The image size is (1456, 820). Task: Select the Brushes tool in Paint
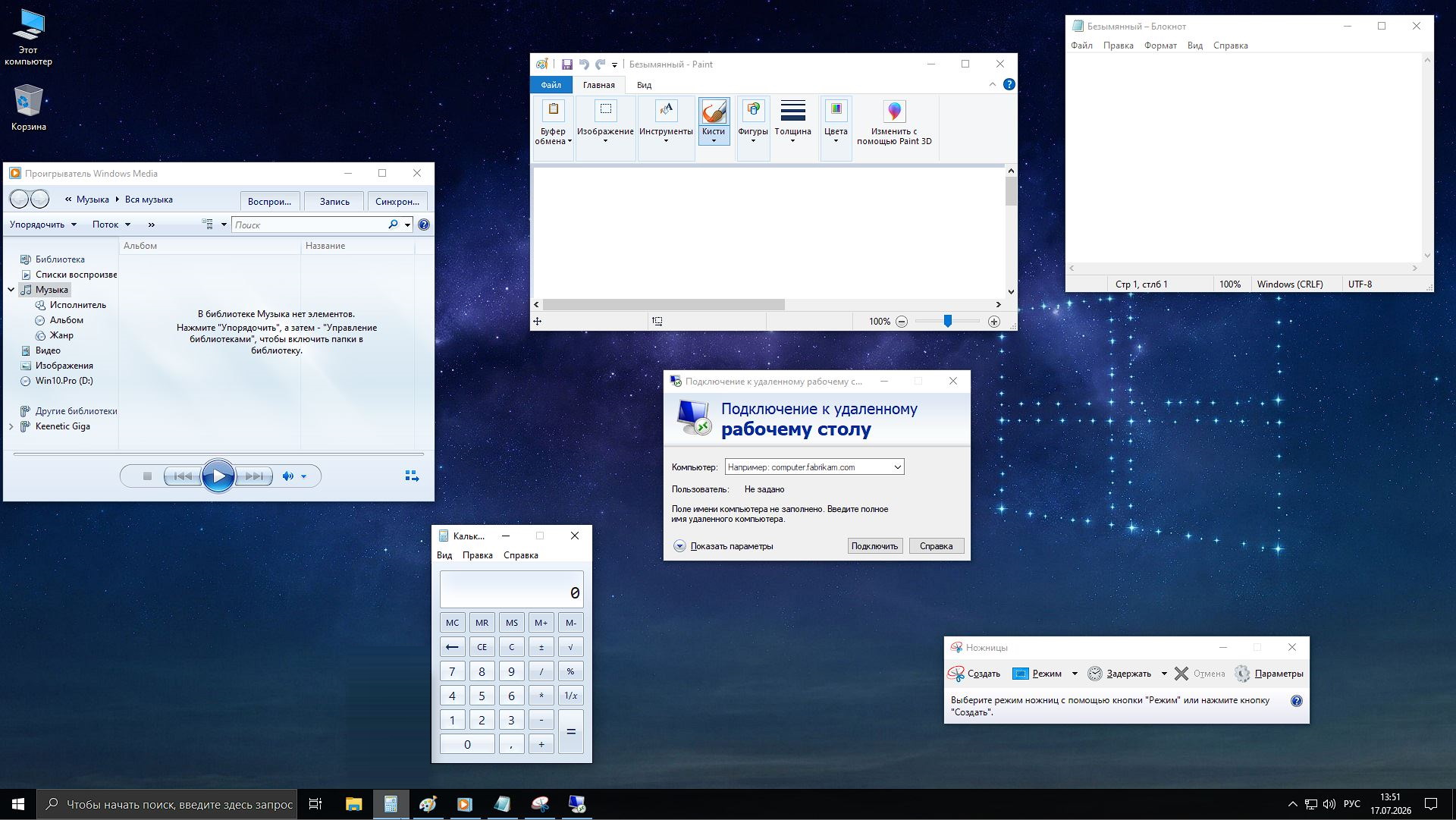(714, 121)
